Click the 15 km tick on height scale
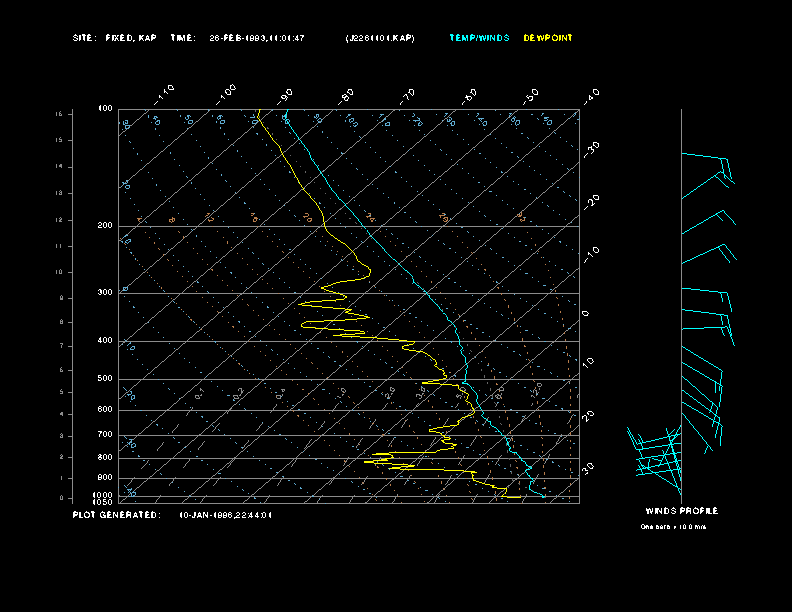Screen dimensions: 792x612 [59, 115]
